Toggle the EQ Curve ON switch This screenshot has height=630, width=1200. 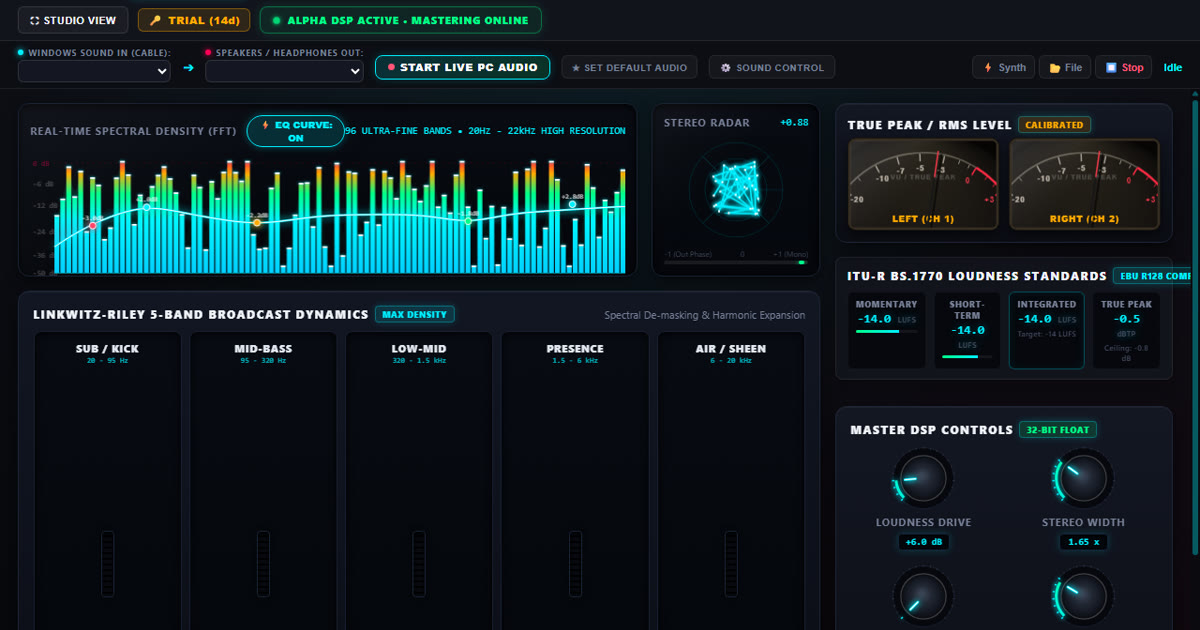(x=295, y=132)
